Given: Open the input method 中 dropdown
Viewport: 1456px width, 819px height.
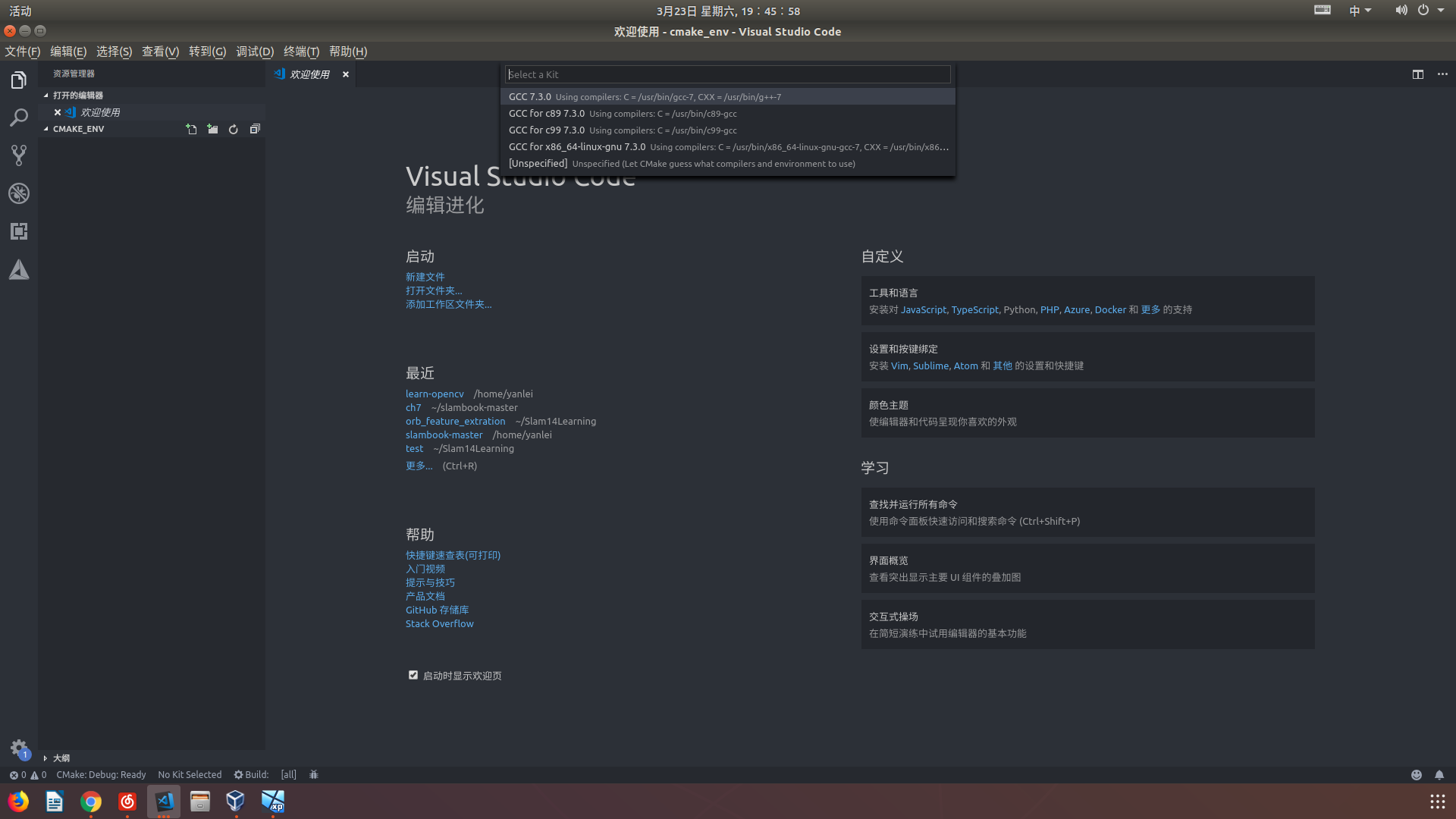Looking at the screenshot, I should click(1360, 11).
